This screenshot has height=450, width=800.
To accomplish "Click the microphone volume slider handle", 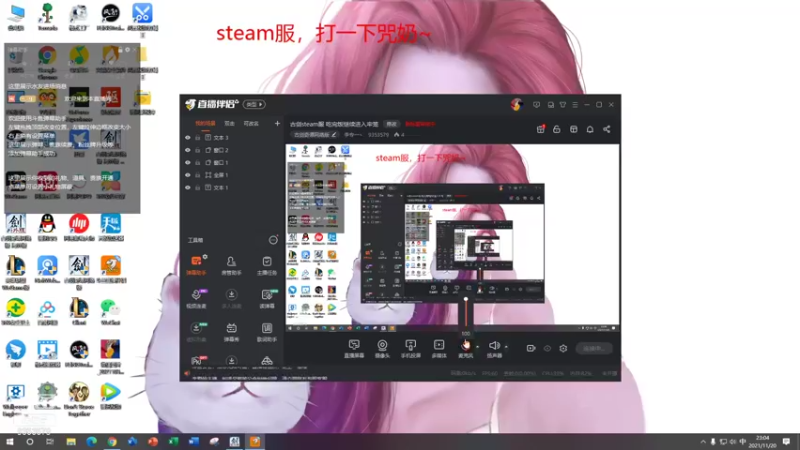I will (x=466, y=299).
